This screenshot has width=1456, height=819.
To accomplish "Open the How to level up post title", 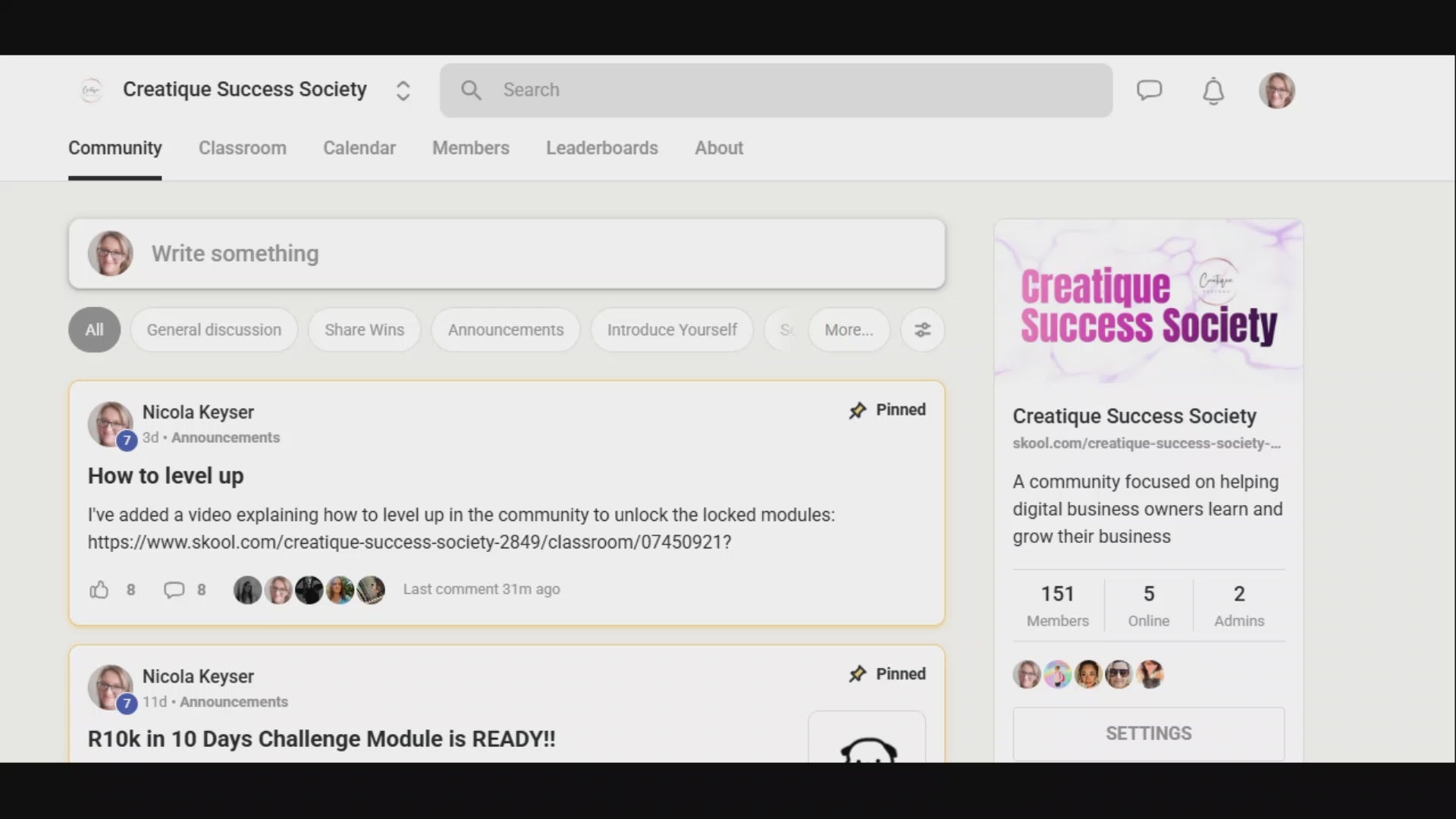I will tap(165, 475).
